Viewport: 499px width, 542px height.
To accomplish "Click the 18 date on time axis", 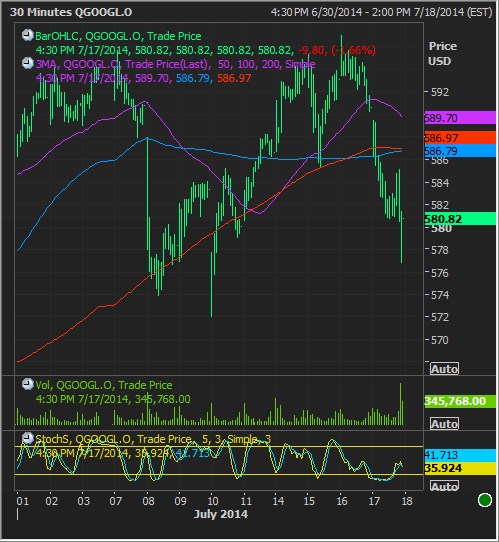I will point(407,501).
